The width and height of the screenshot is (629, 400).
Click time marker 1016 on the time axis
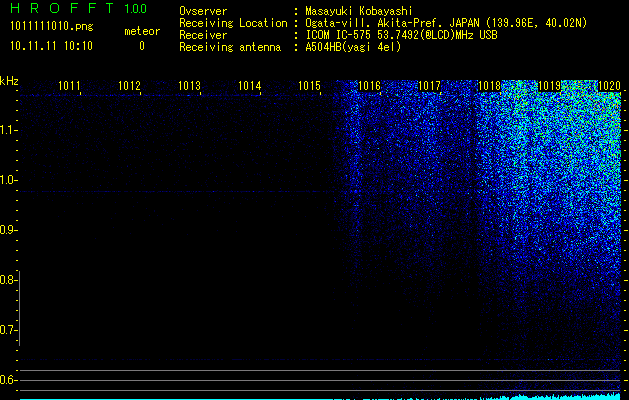click(369, 86)
